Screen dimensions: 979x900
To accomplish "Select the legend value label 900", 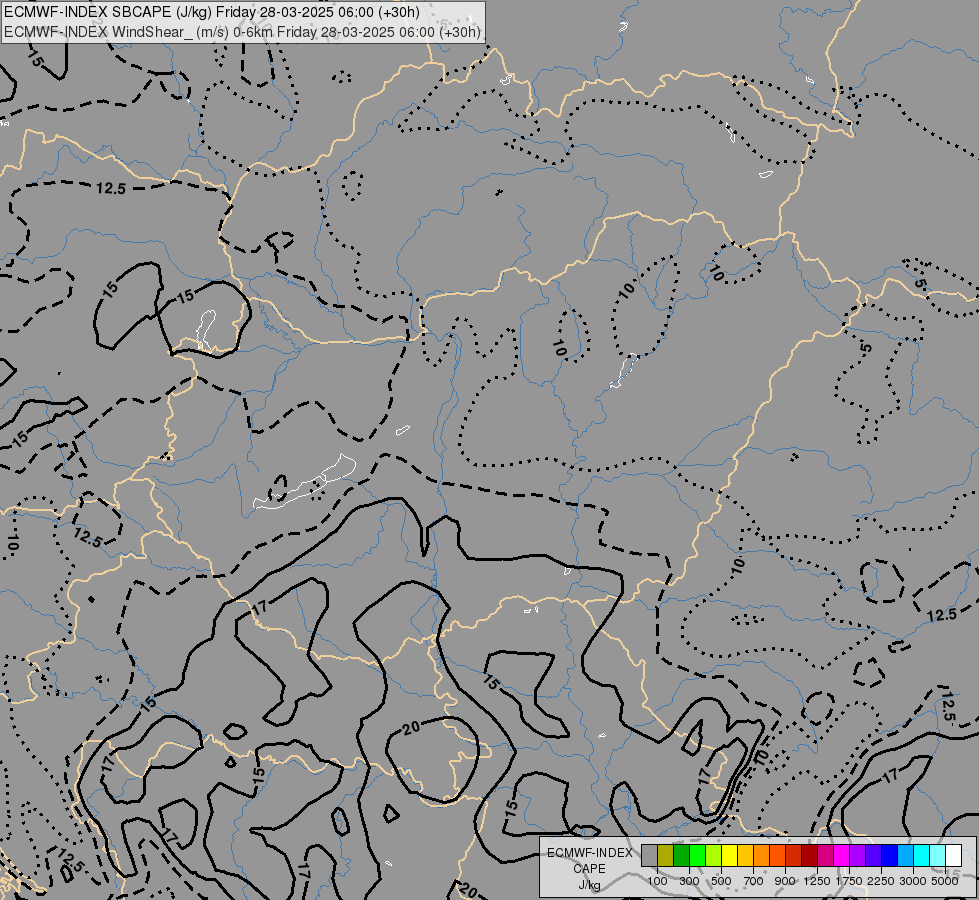I will pos(785,881).
